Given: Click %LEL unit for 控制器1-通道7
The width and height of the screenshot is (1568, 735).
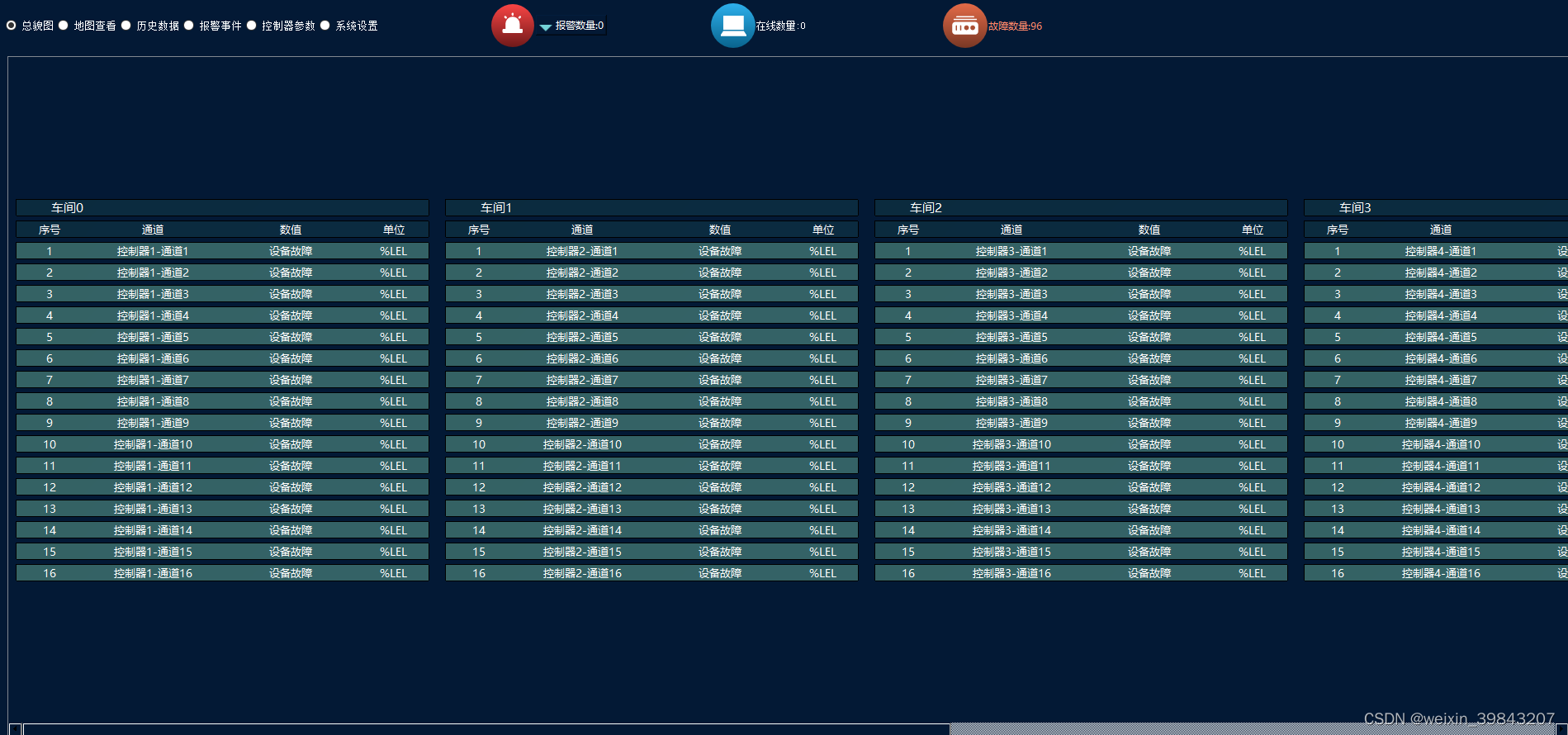Looking at the screenshot, I should pyautogui.click(x=394, y=380).
